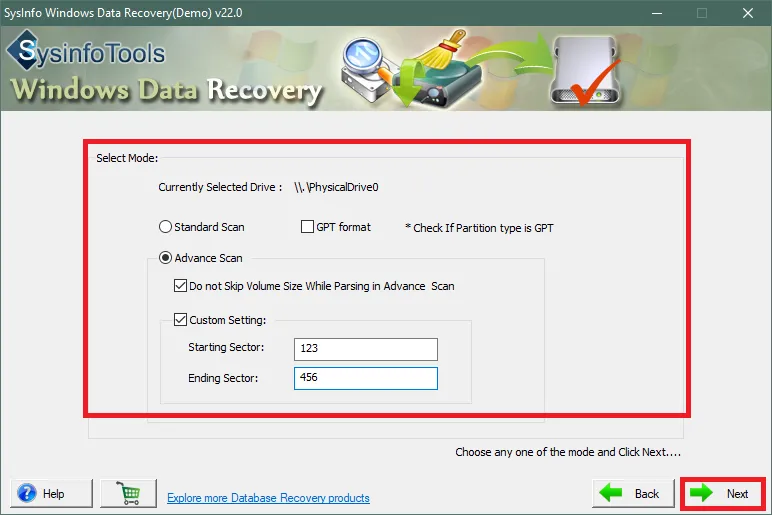Click the Starting Sector label

(x=226, y=347)
